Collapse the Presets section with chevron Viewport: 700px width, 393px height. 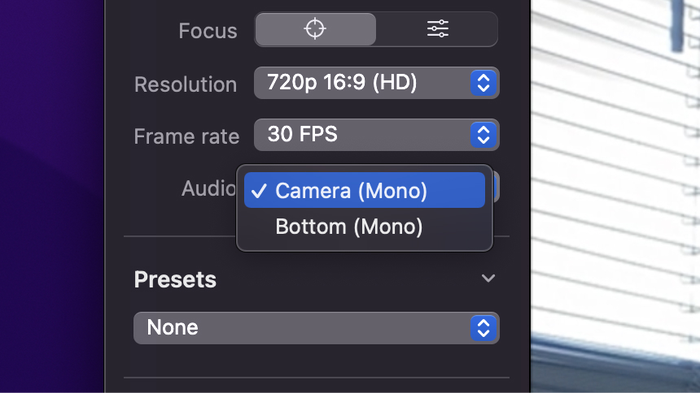(488, 279)
